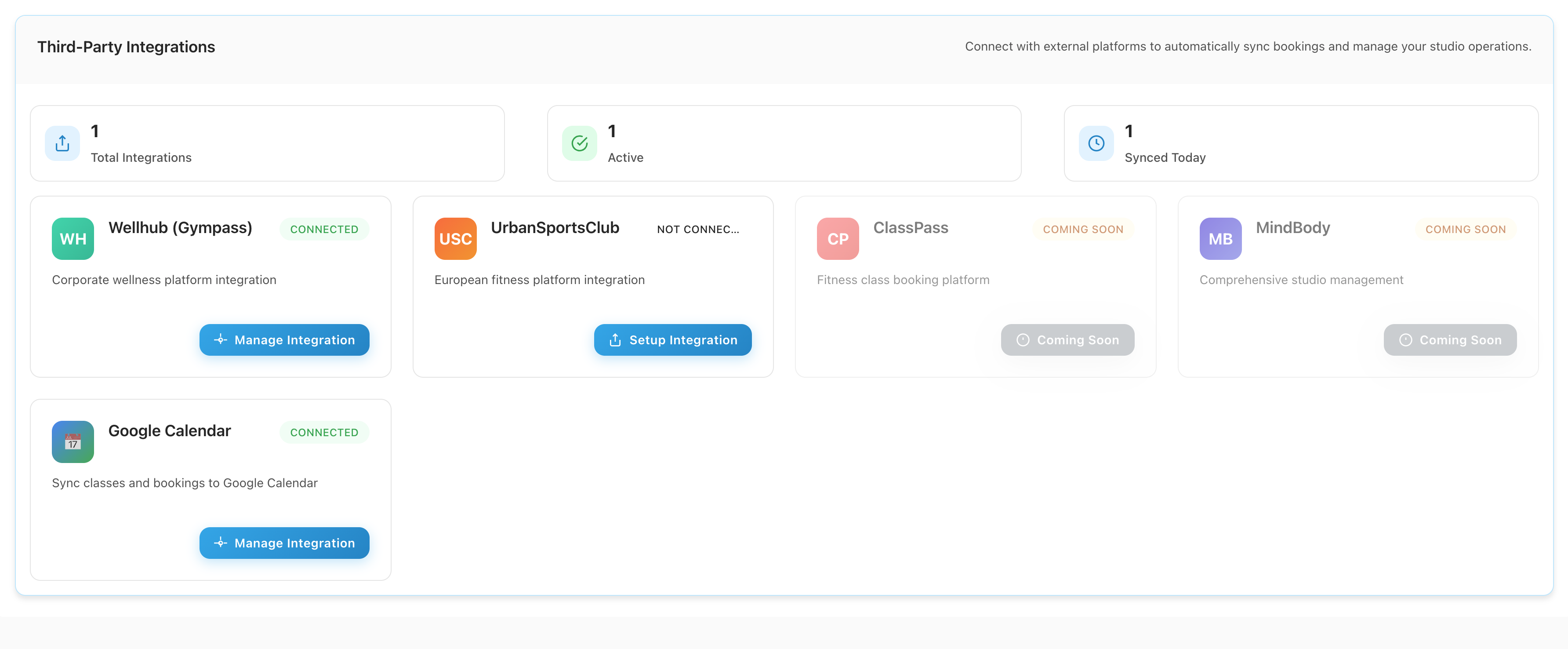1568x649 pixels.
Task: Click the NOT CONNECTED badge on UrbanSportsClub
Action: tap(698, 230)
